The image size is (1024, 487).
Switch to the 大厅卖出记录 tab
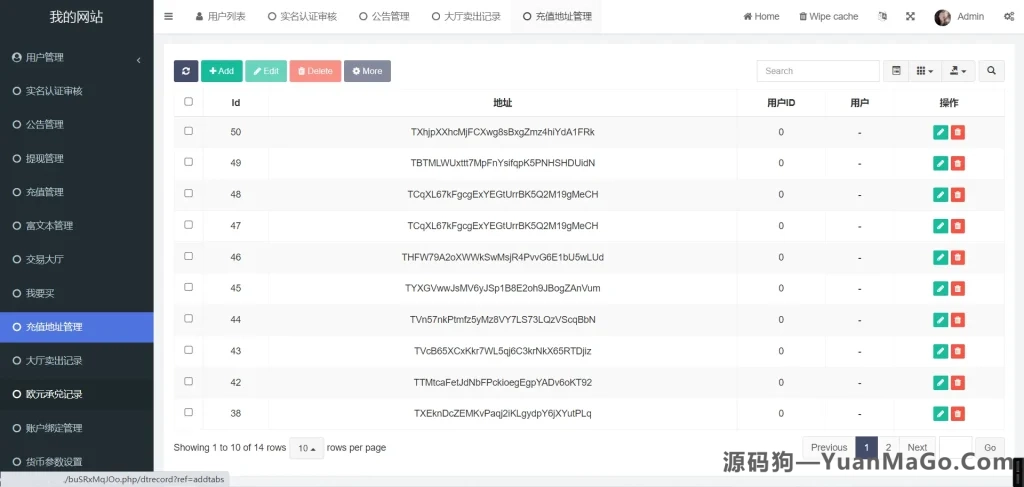point(466,16)
